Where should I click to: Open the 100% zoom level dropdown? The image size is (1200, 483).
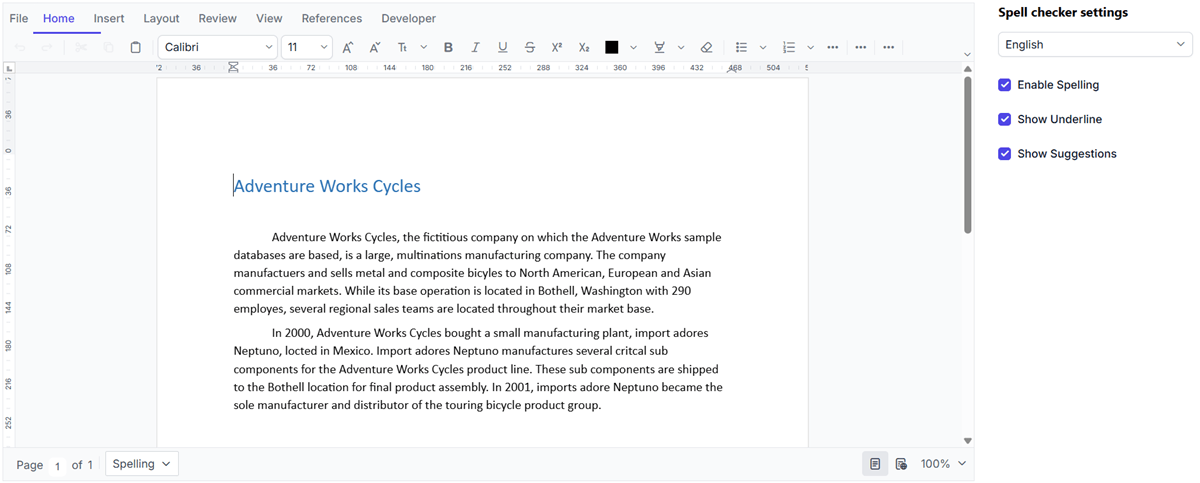point(944,464)
